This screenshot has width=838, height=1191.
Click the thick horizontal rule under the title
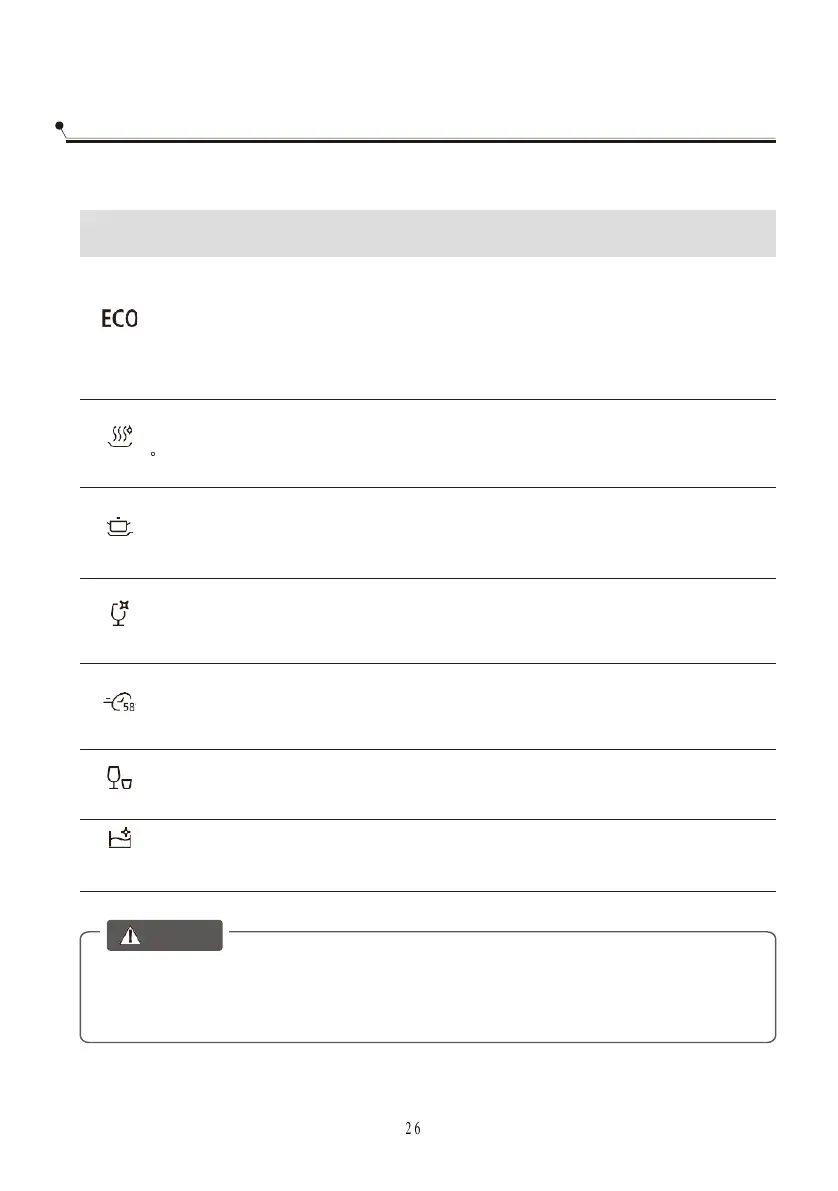[x=420, y=141]
